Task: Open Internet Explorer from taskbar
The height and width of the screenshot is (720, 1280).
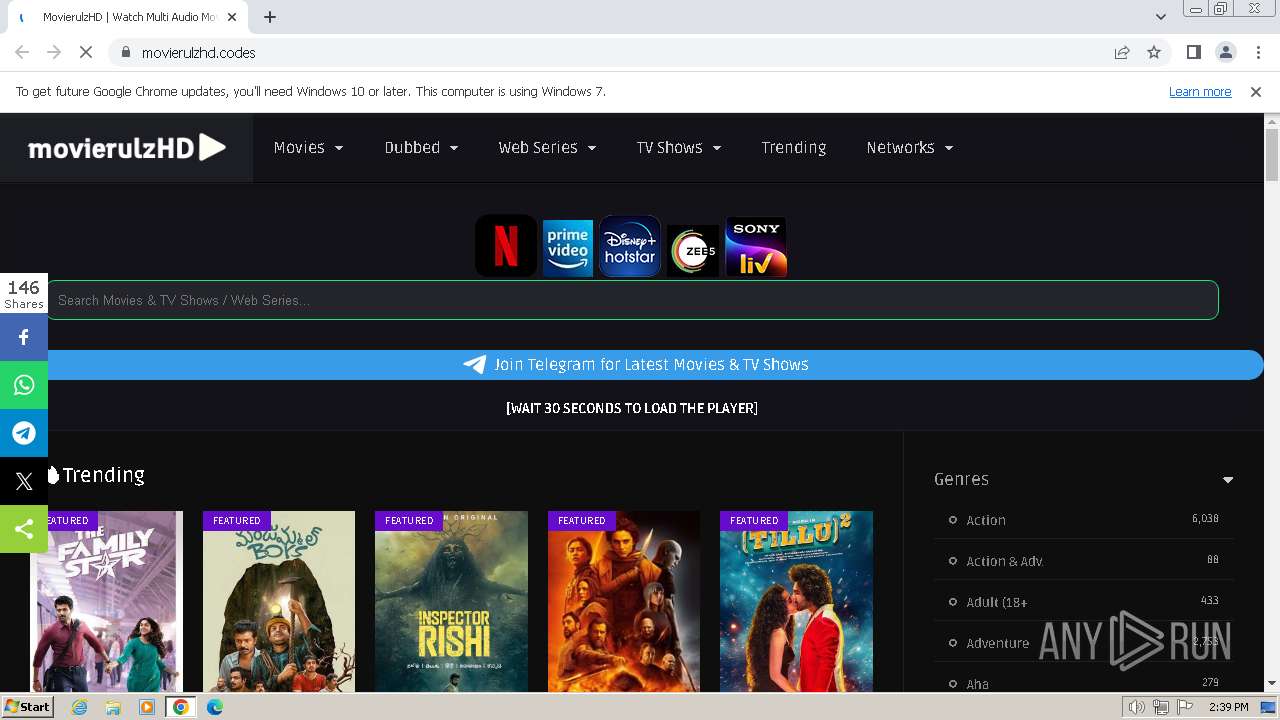Action: pyautogui.click(x=80, y=707)
